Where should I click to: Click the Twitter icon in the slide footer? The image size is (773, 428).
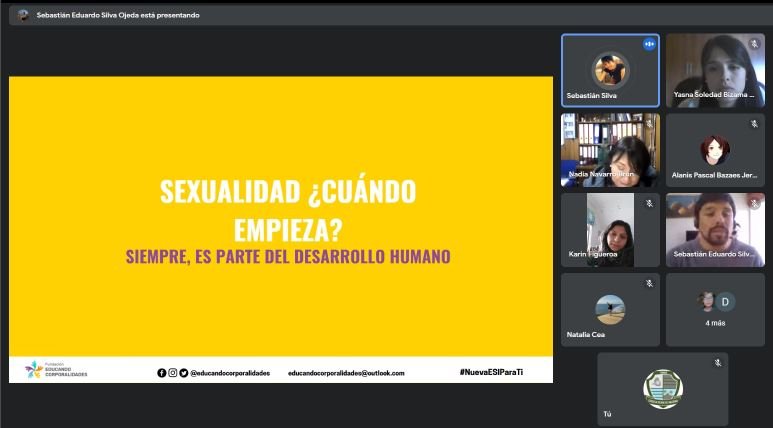(184, 373)
